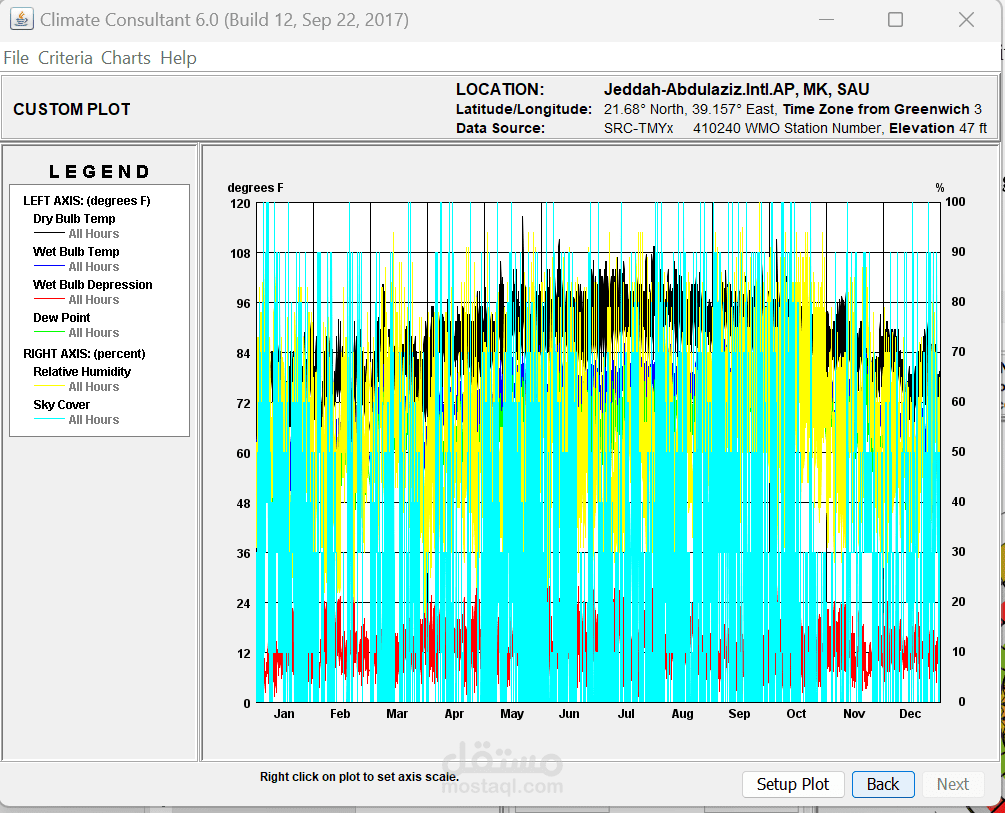Open the Charts menu
The height and width of the screenshot is (813, 1005).
(126, 58)
